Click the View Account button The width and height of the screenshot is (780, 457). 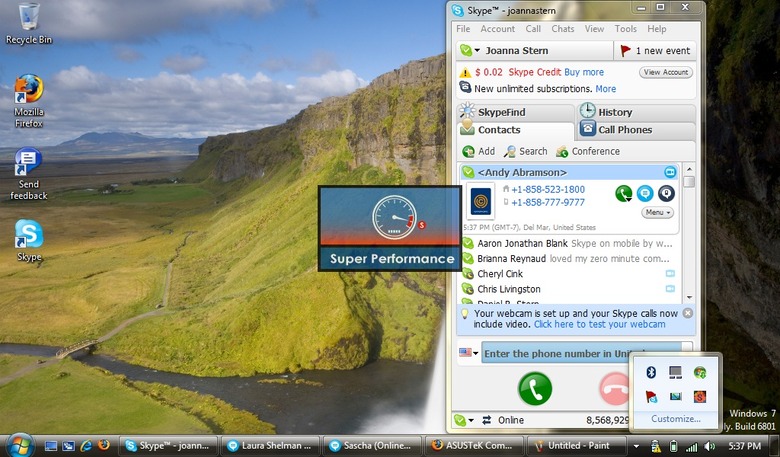pyautogui.click(x=666, y=72)
